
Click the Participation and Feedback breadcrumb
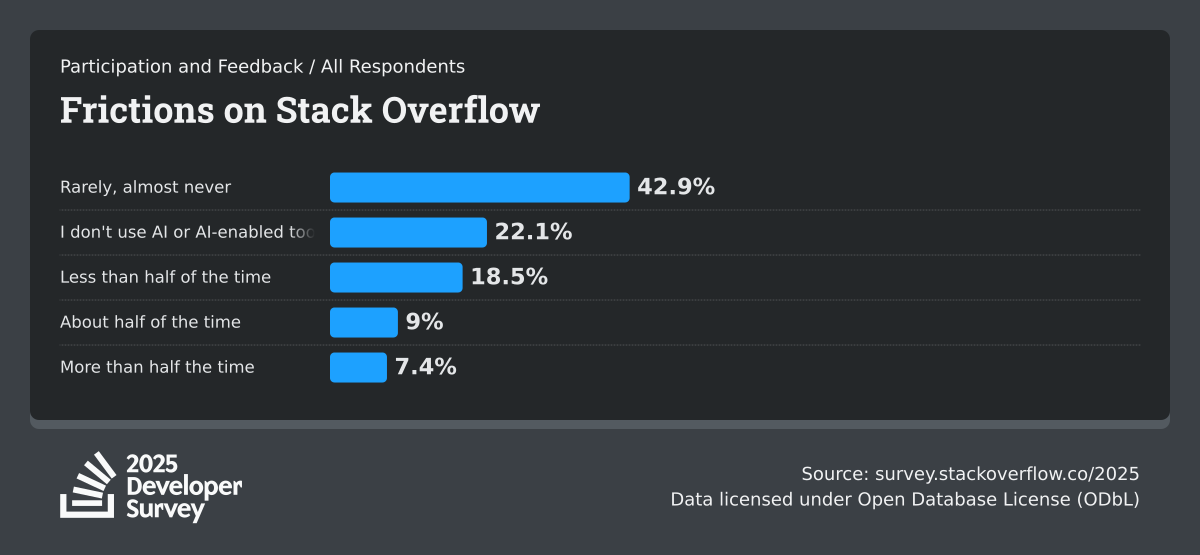pos(181,67)
